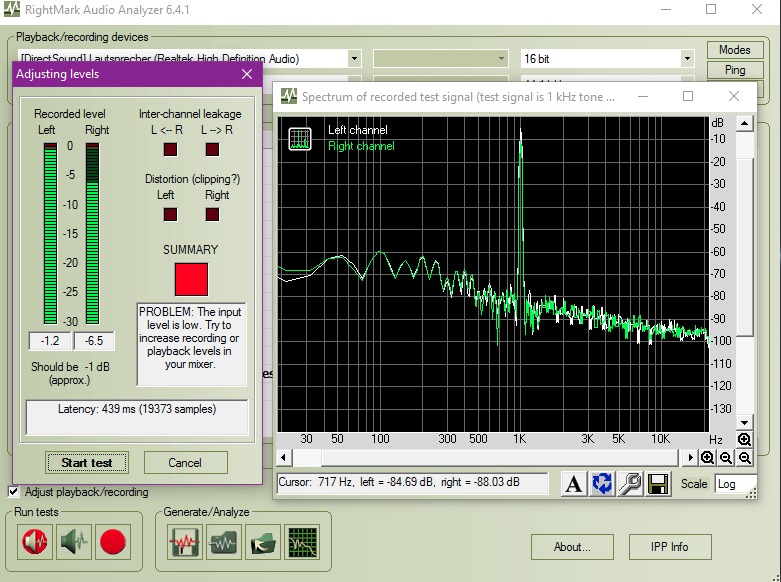Click the zoom-in magnifier below the scrollbar
Image resolution: width=781 pixels, height=582 pixels.
pyautogui.click(x=707, y=457)
